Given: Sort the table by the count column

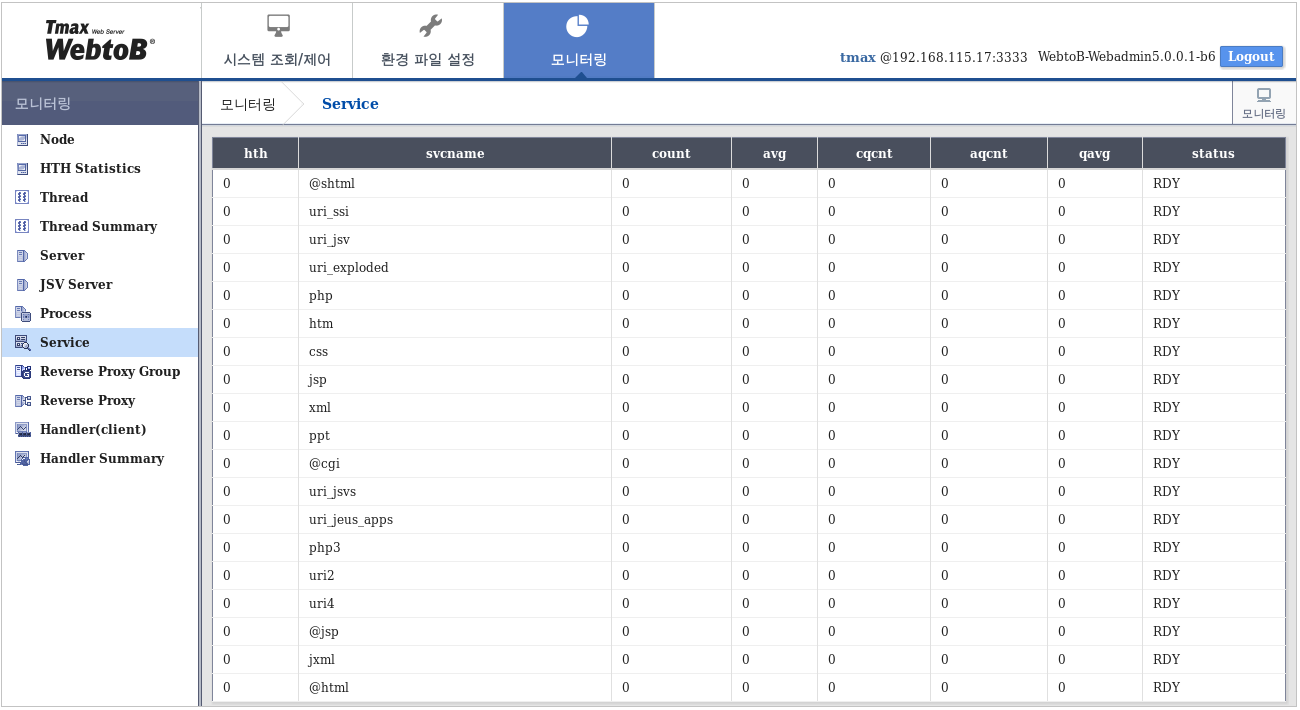Looking at the screenshot, I should (671, 153).
